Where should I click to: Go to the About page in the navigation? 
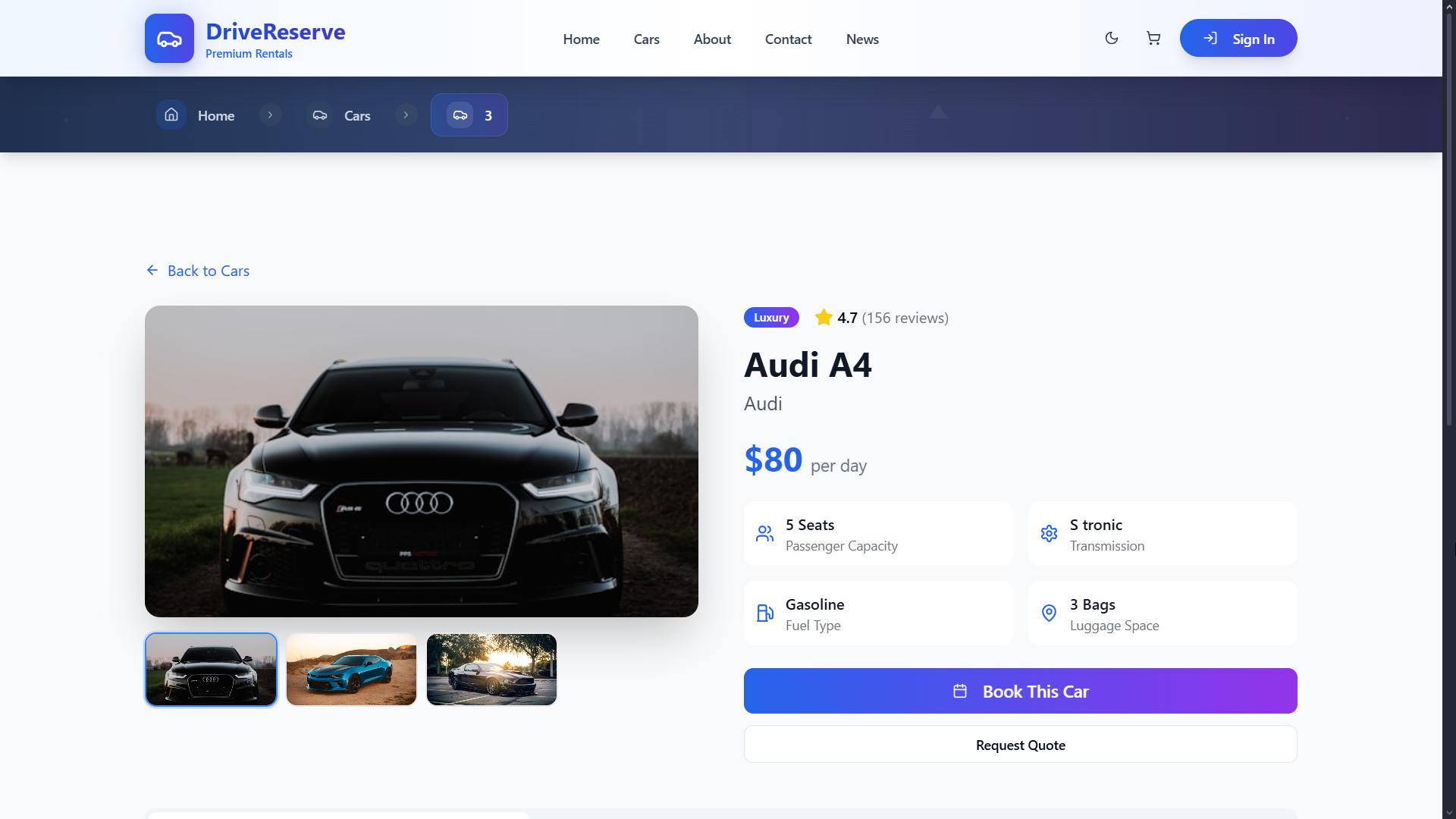(x=712, y=39)
